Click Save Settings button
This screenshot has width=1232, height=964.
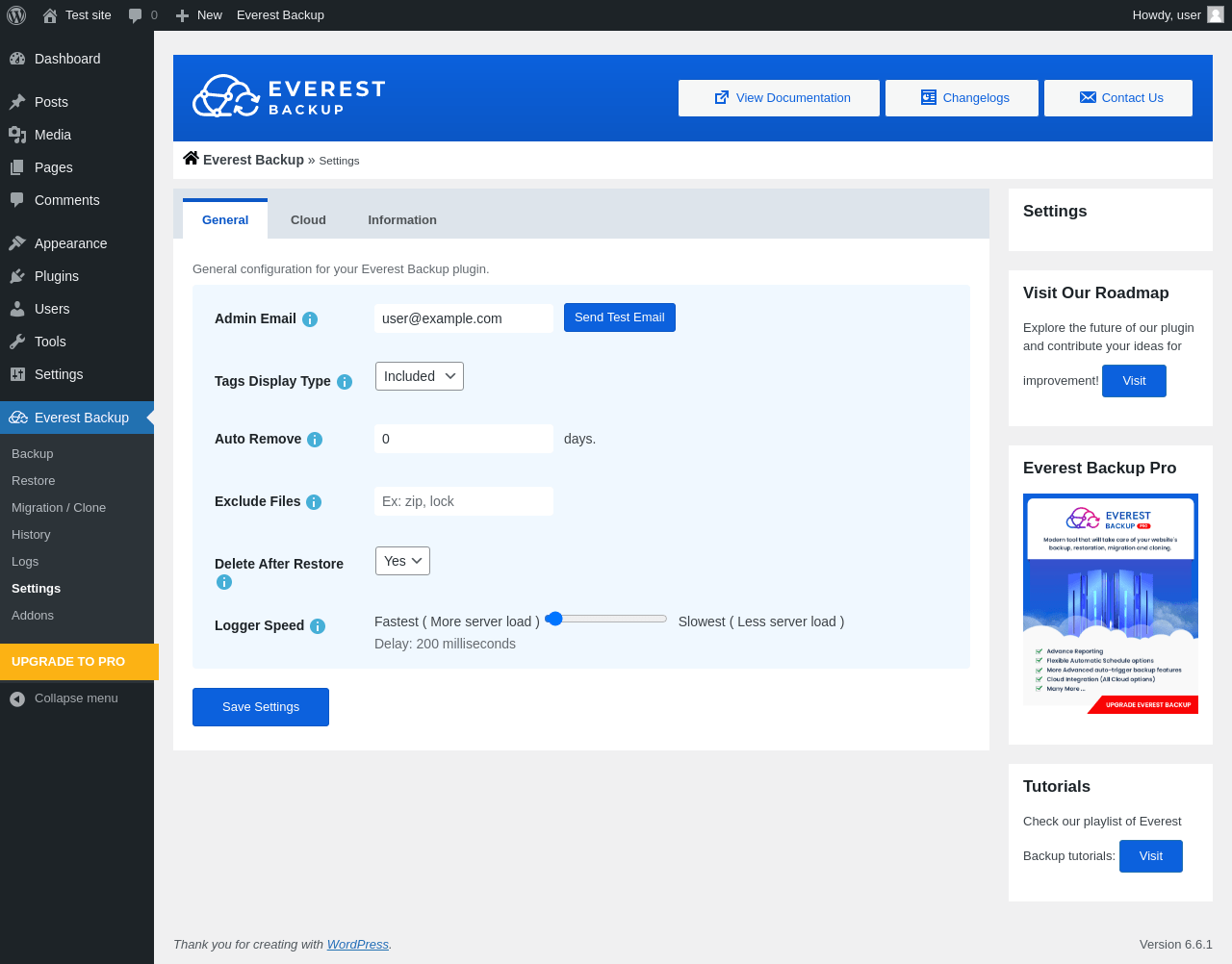point(261,707)
